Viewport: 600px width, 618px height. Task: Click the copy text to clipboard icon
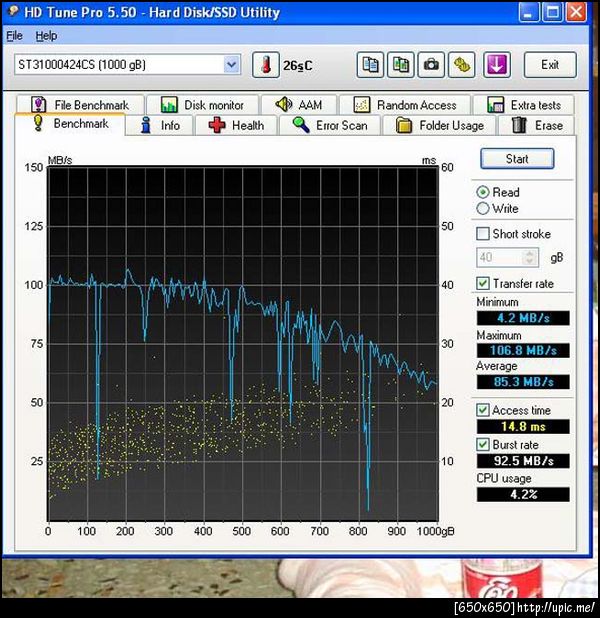click(370, 65)
